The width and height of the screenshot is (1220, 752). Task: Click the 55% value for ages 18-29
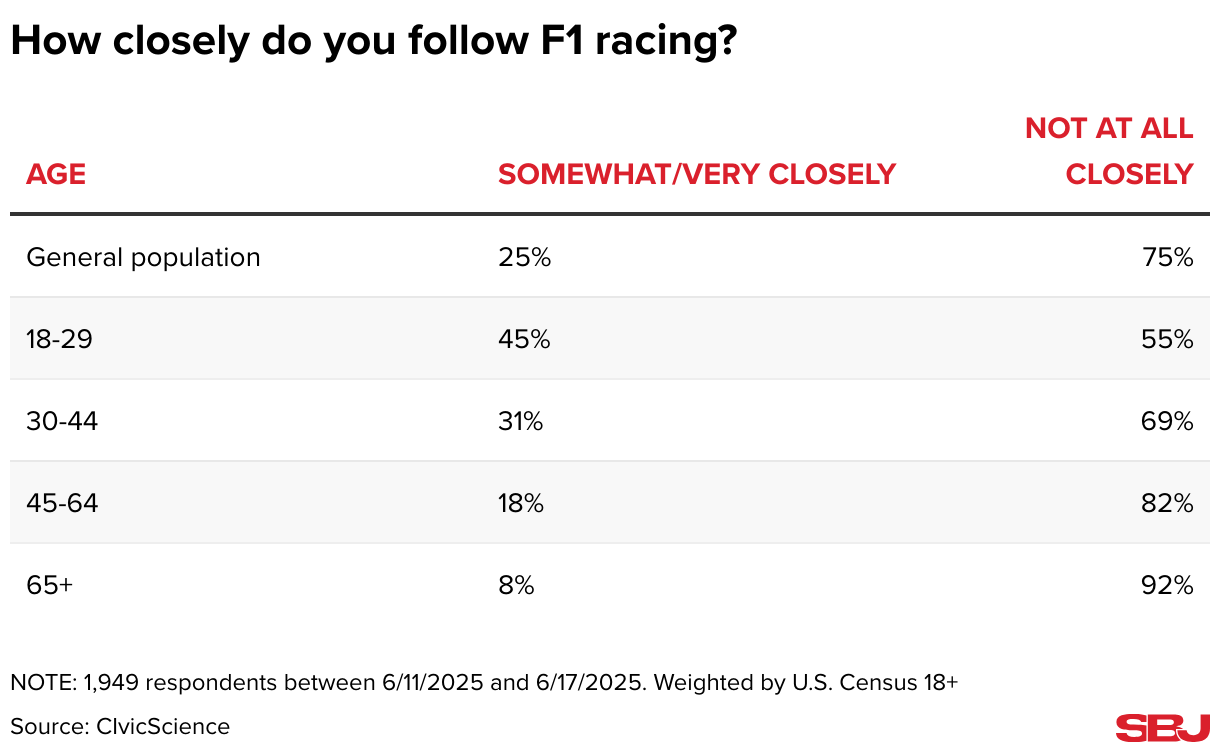1170,339
